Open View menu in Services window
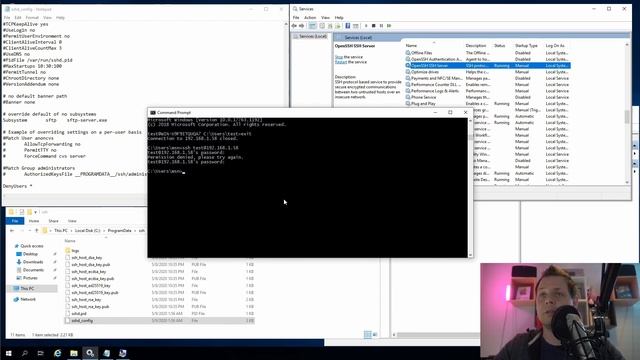 (x=325, y=18)
